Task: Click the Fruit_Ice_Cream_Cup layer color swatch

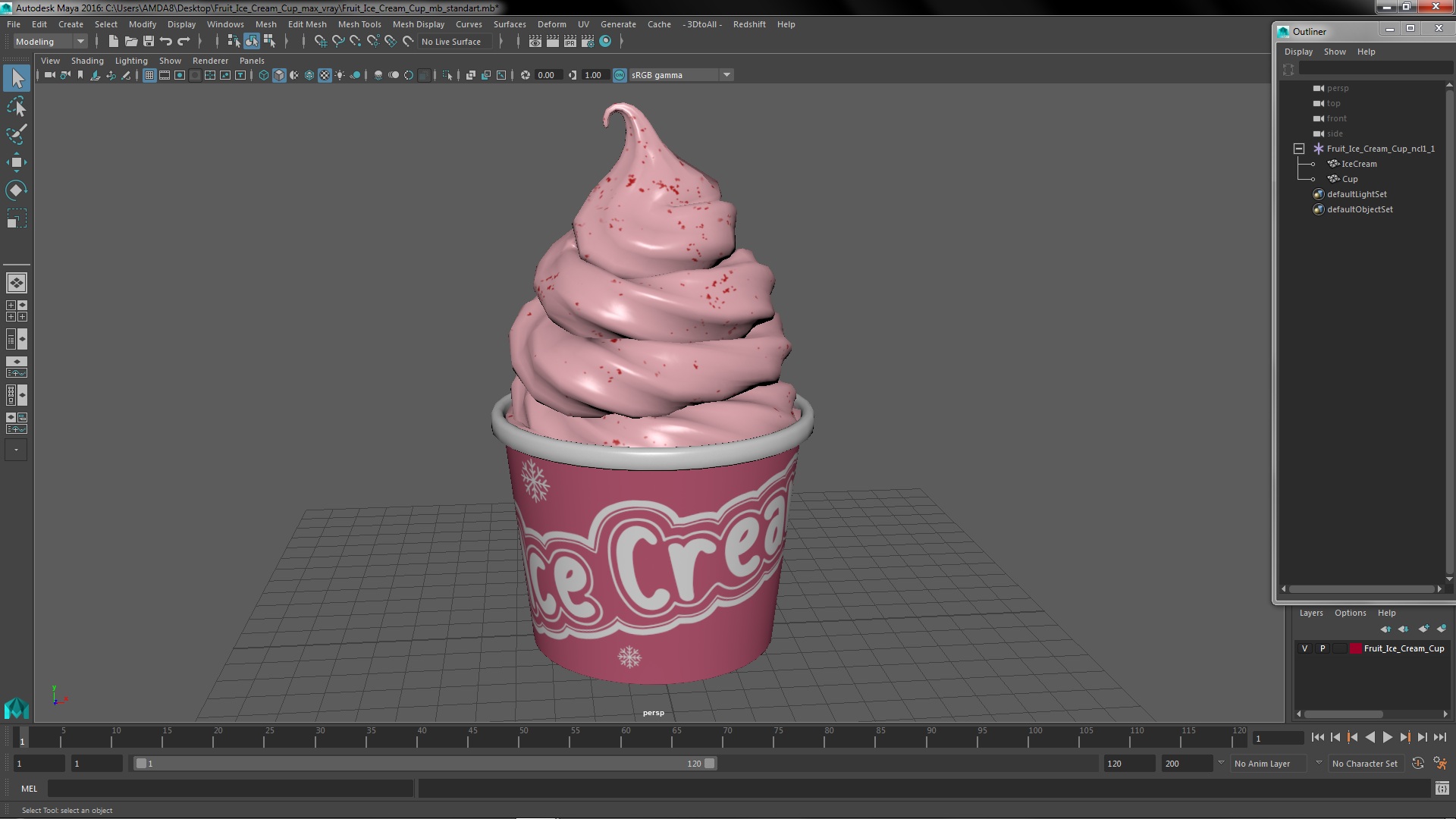Action: tap(1355, 648)
